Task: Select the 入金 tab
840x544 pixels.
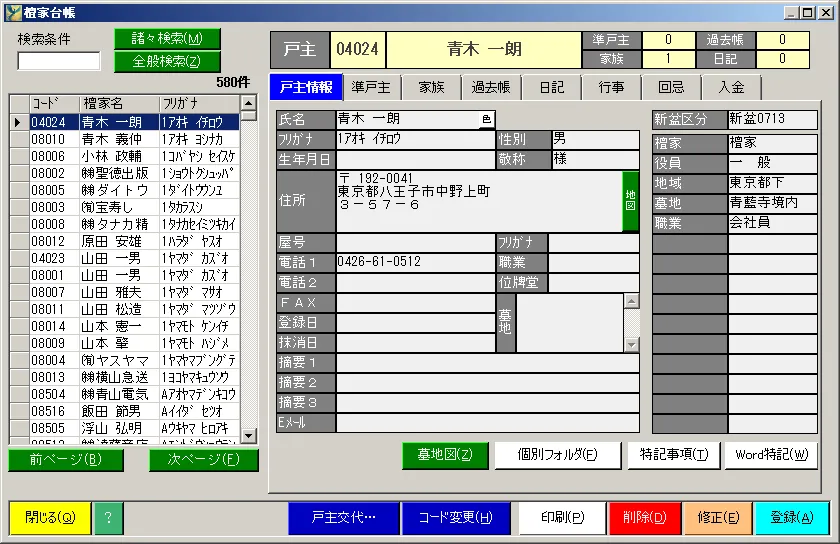Action: point(730,87)
